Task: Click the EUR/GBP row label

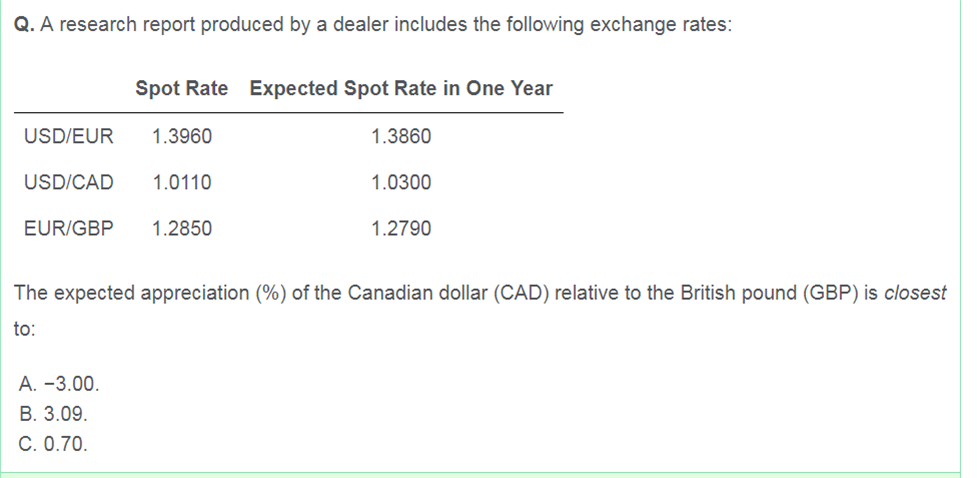Action: point(69,229)
